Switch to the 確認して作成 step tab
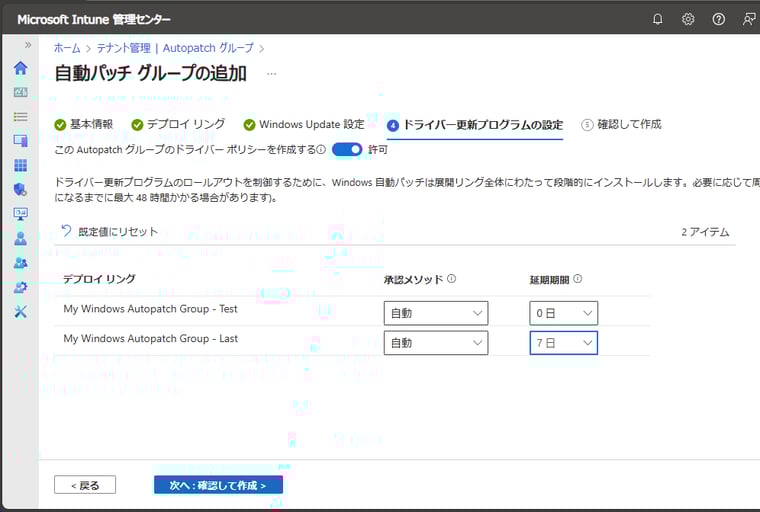760x512 pixels. click(x=621, y=125)
